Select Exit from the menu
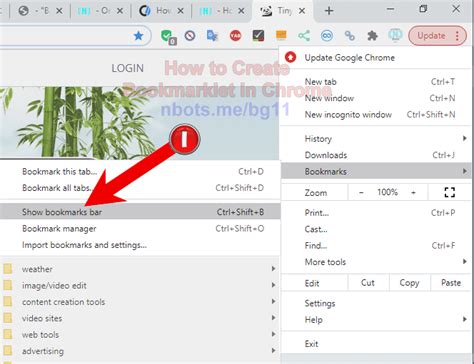Viewport: 474px width, 364px height. point(376,344)
